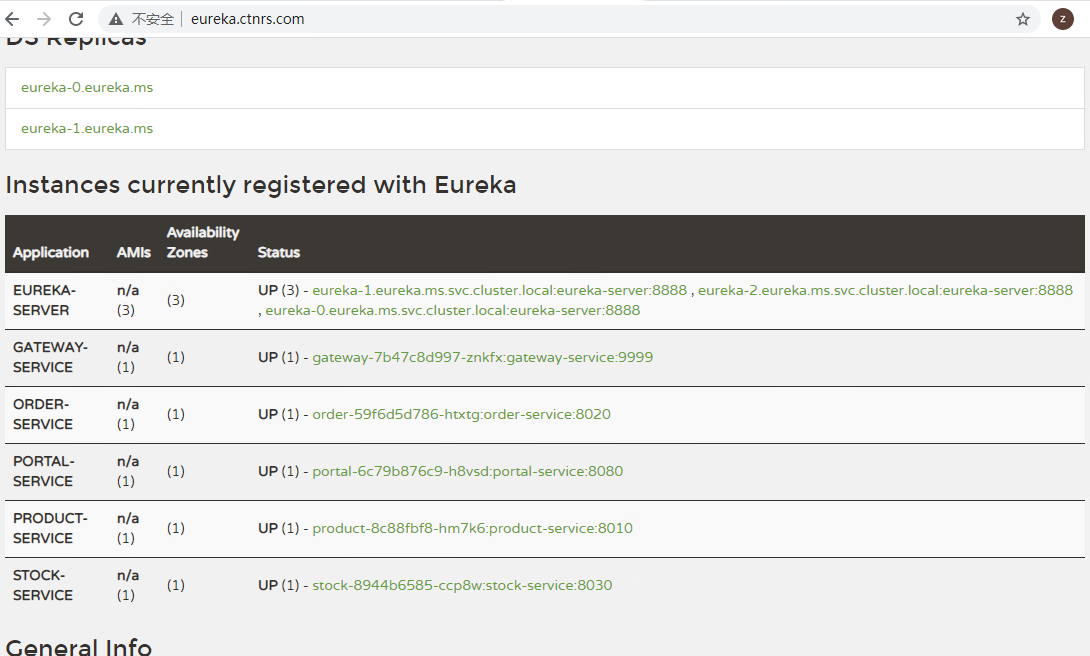Select the PORTAL-SERVICE application name
This screenshot has height=656, width=1090.
pos(44,471)
